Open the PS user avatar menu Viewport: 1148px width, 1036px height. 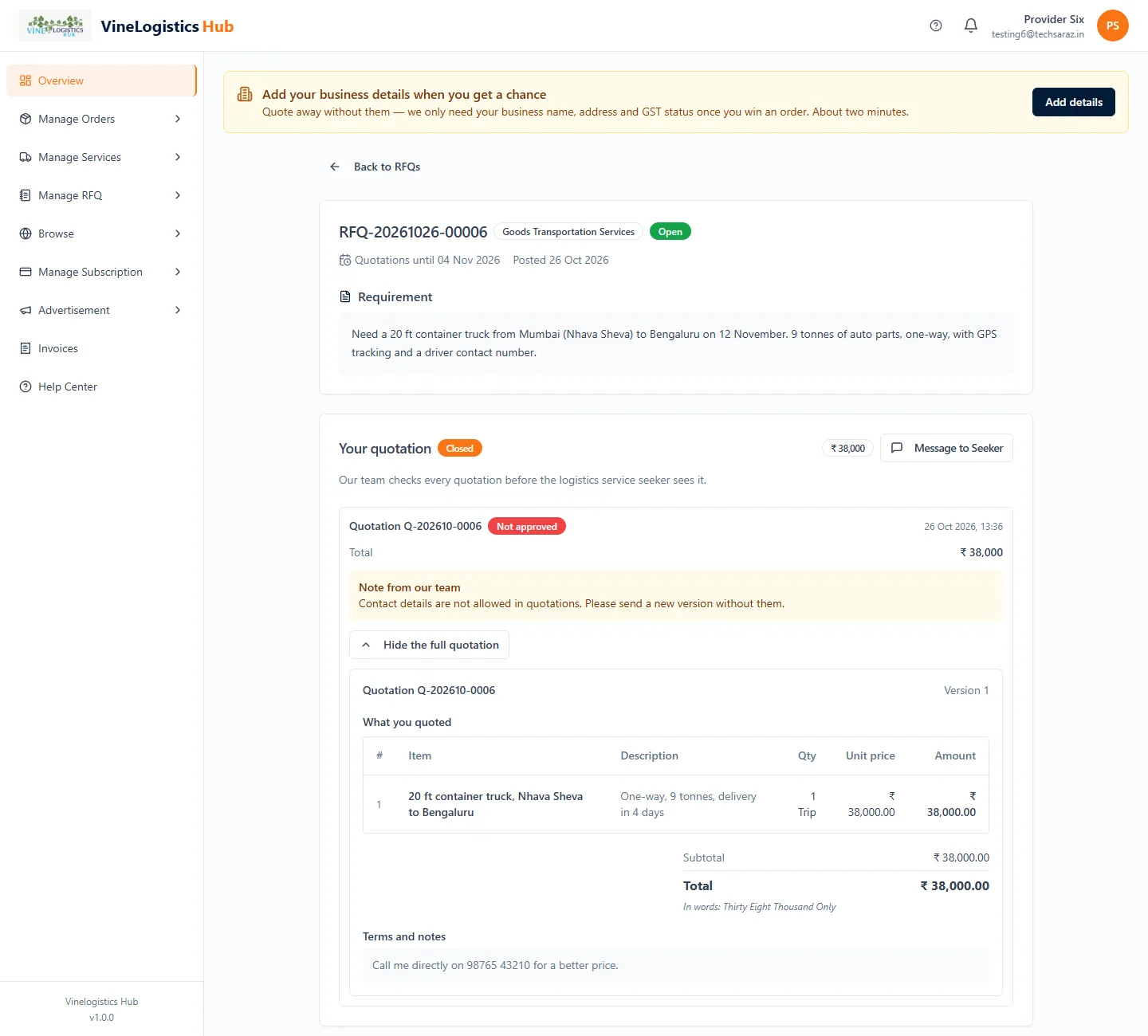tap(1113, 26)
